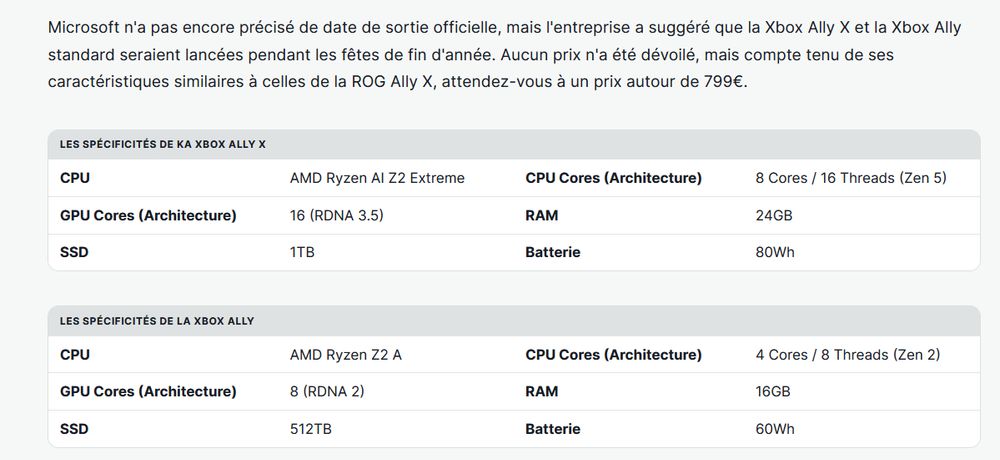
Task: Click the '1TB' SSD value
Action: 302,252
